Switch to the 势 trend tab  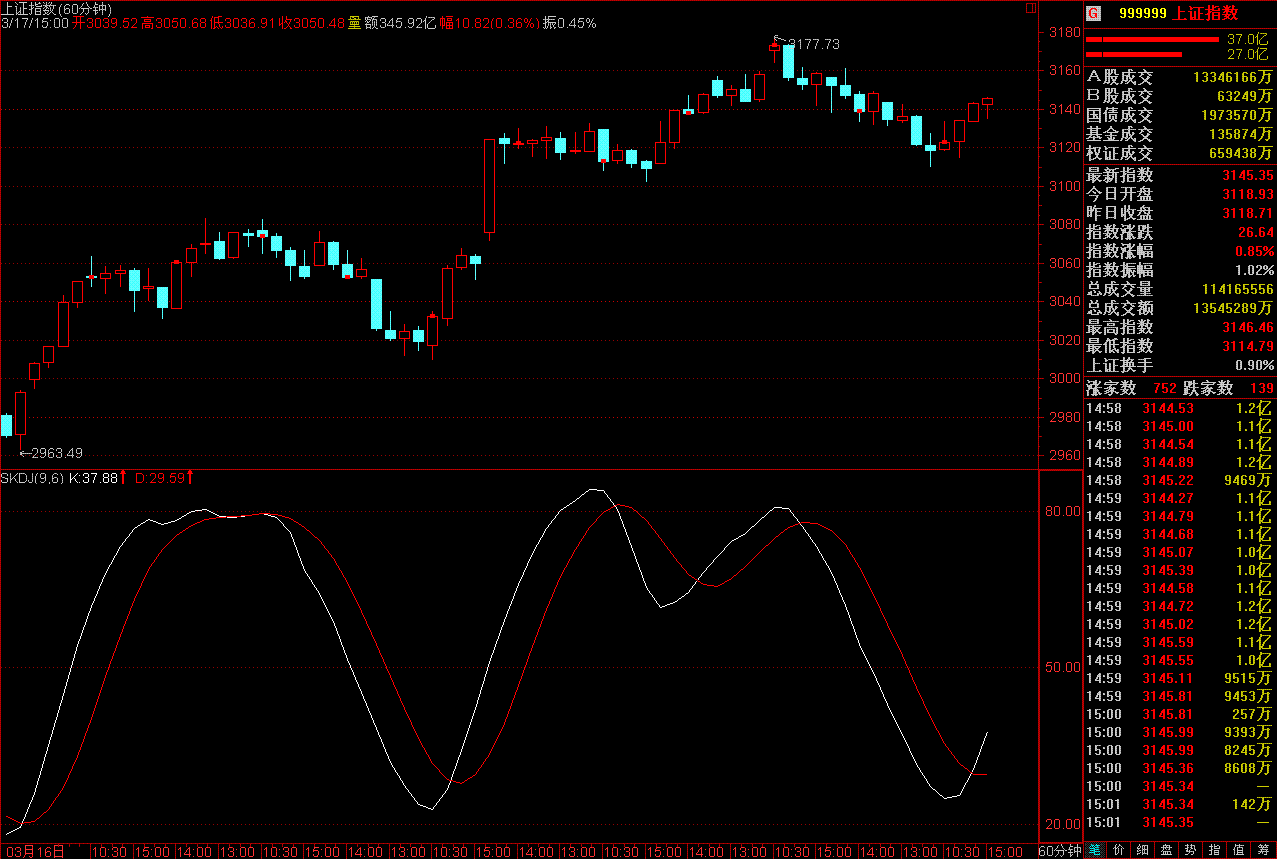tap(1191, 850)
